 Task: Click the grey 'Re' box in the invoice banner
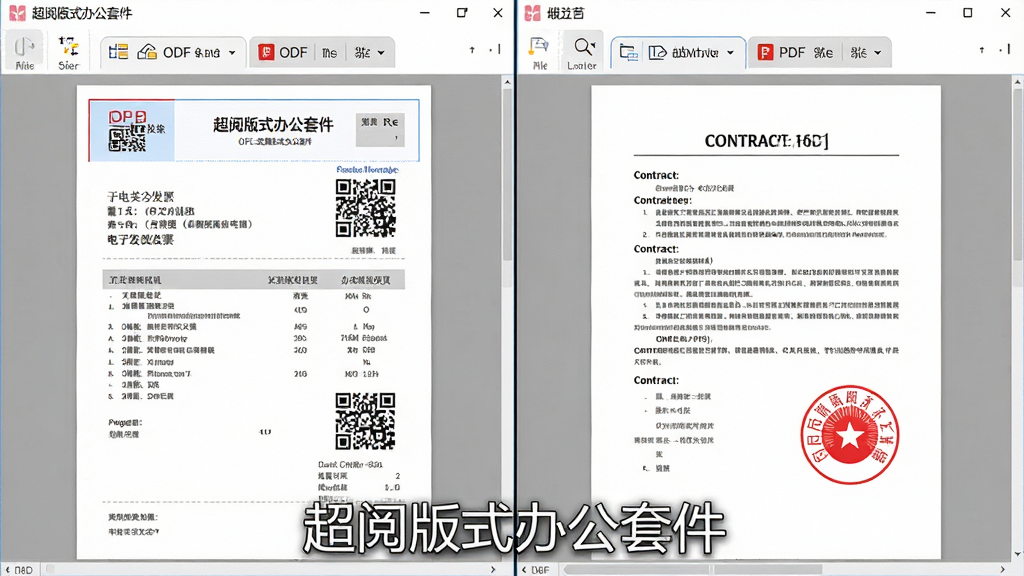click(380, 129)
